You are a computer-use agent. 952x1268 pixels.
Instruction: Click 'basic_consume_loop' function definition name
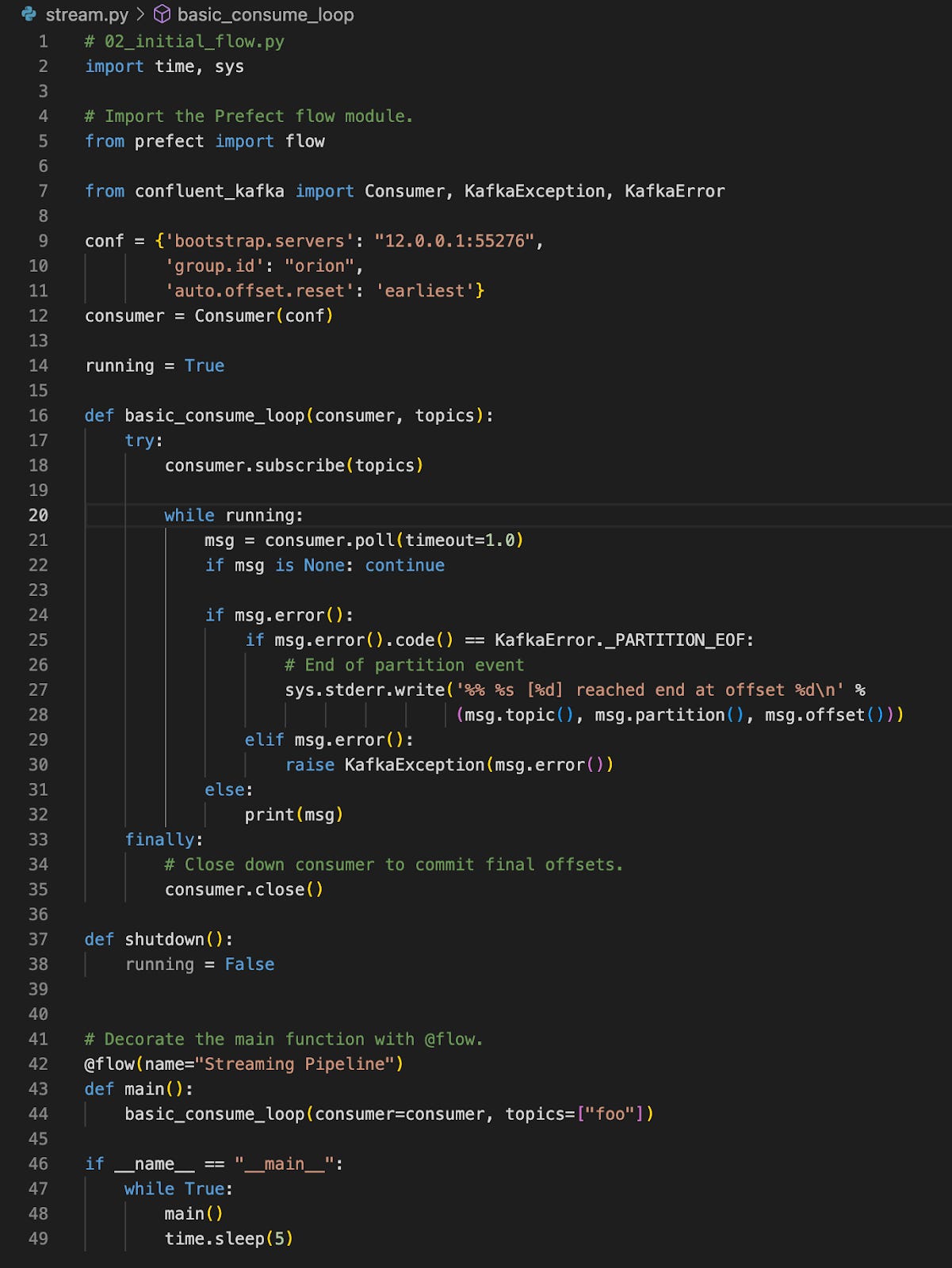click(214, 415)
